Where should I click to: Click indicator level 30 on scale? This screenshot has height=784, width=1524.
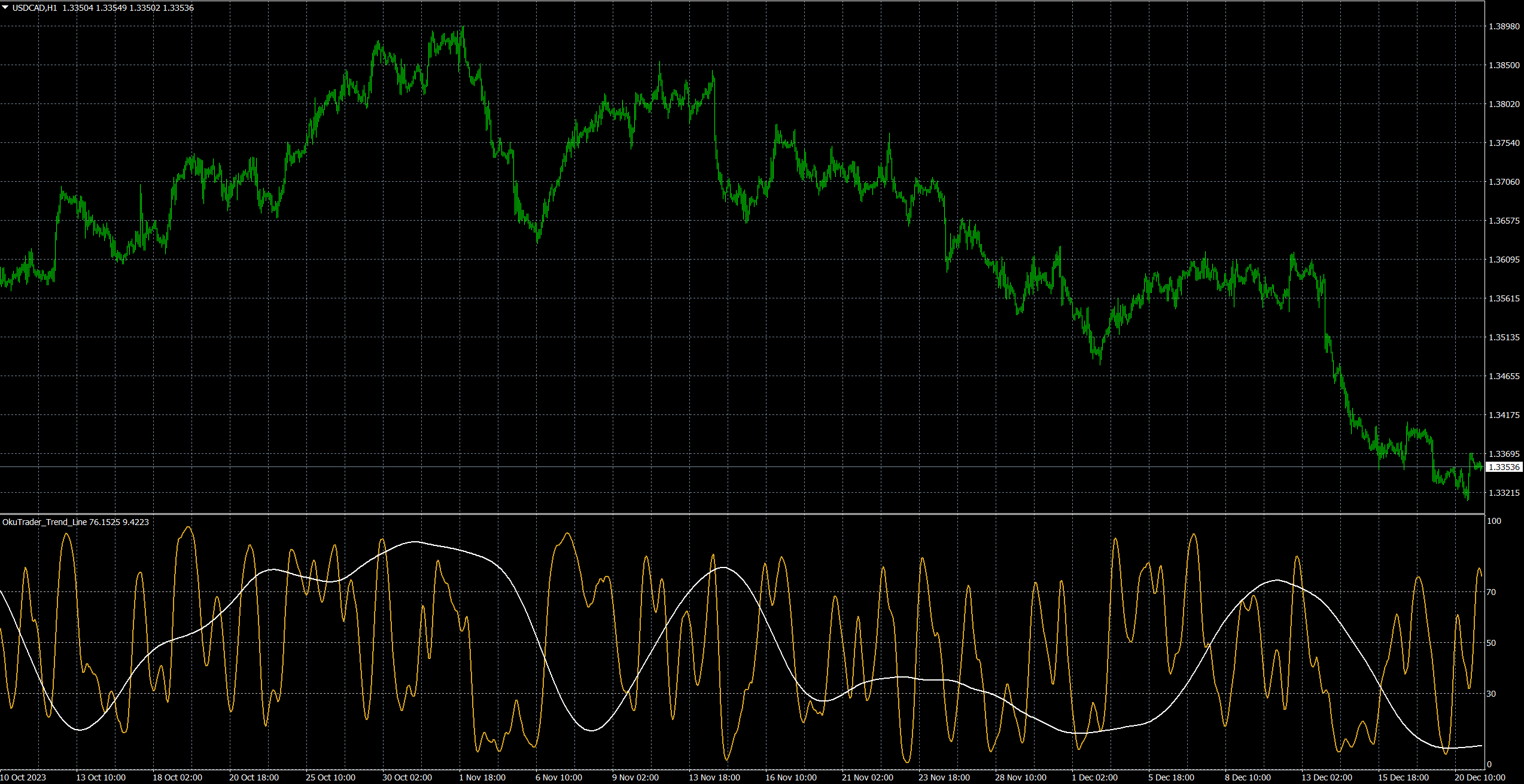pyautogui.click(x=1491, y=694)
